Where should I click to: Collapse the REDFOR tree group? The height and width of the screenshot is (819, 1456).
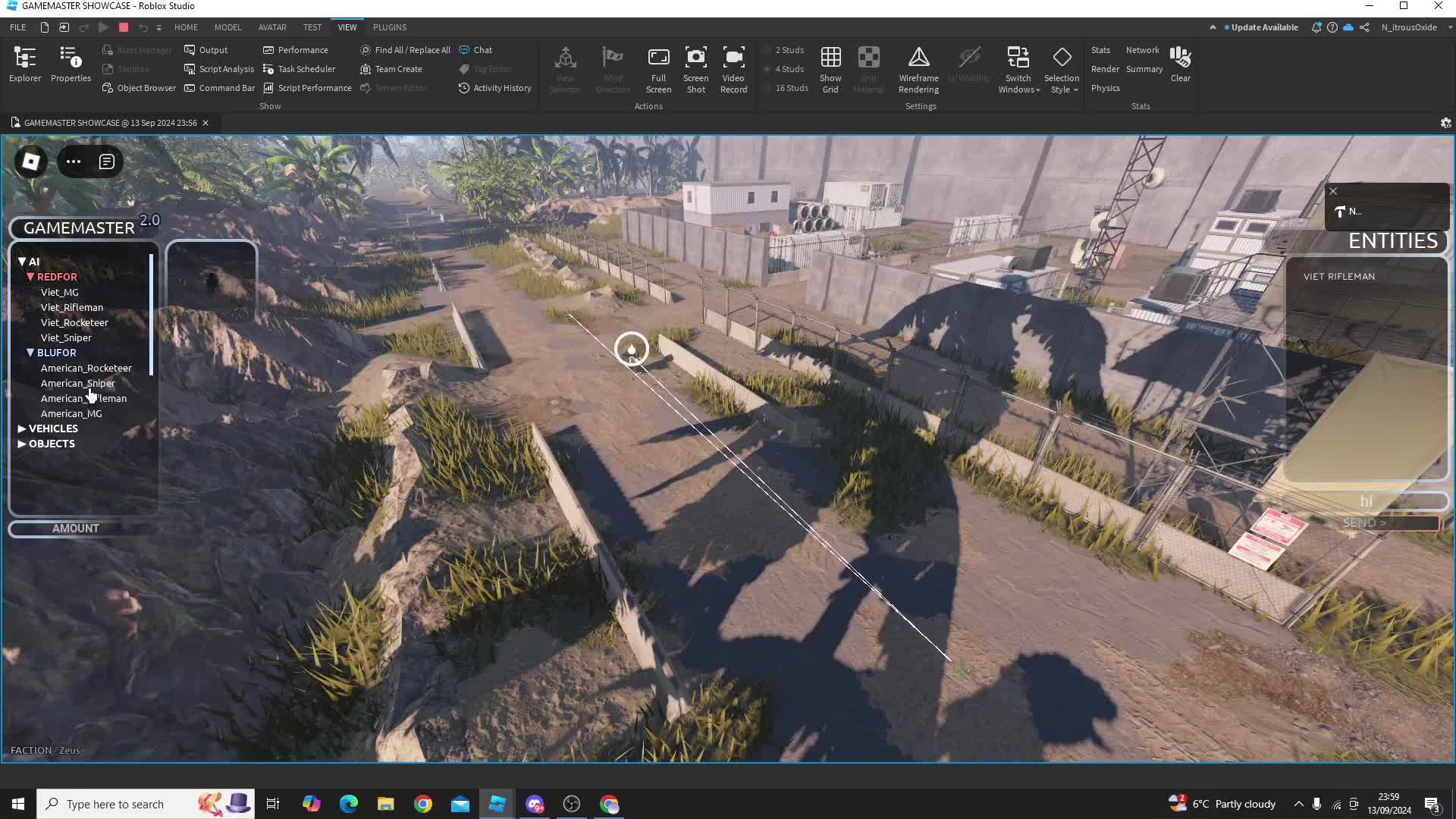[x=30, y=277]
